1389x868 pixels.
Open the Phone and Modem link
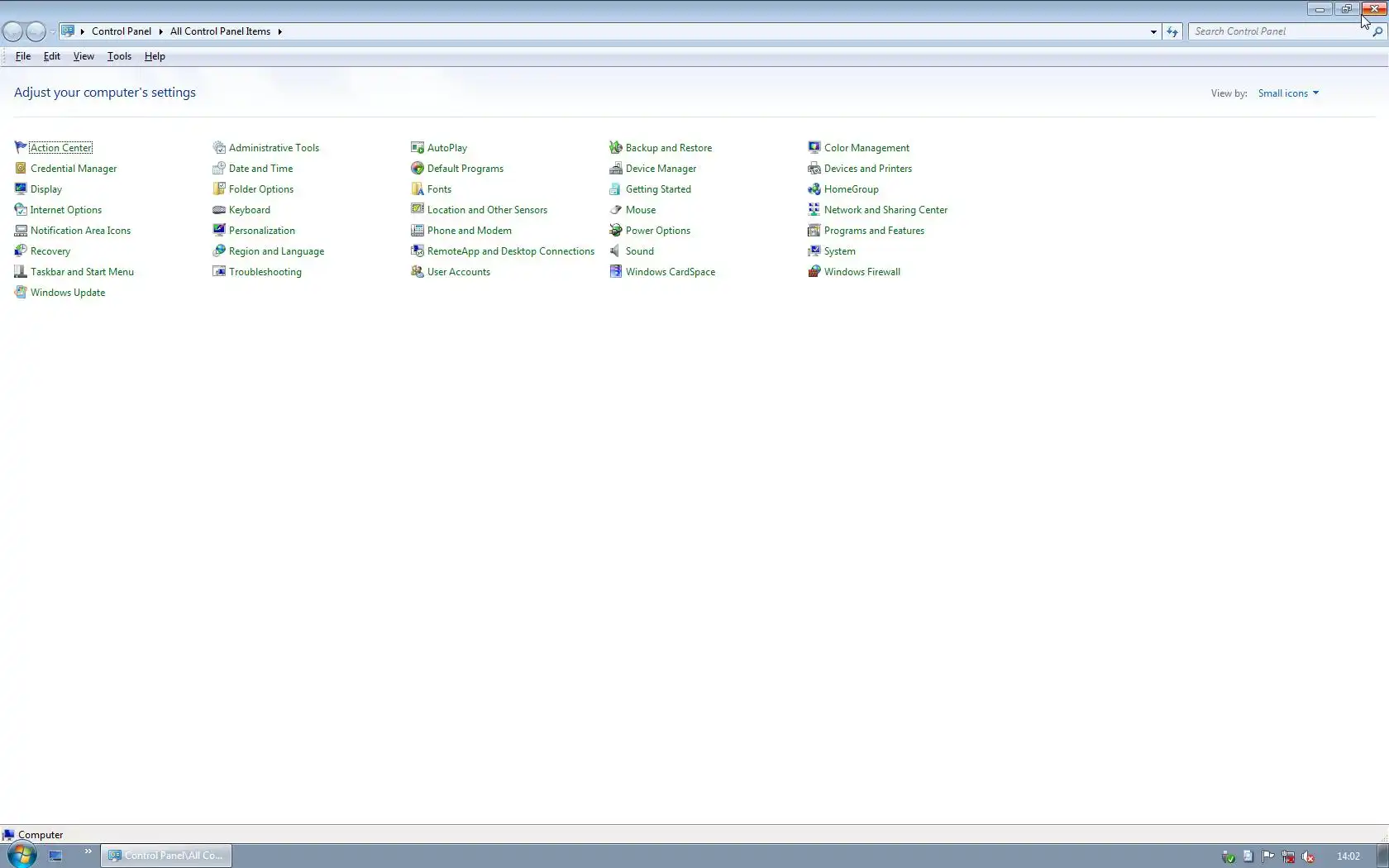click(469, 231)
